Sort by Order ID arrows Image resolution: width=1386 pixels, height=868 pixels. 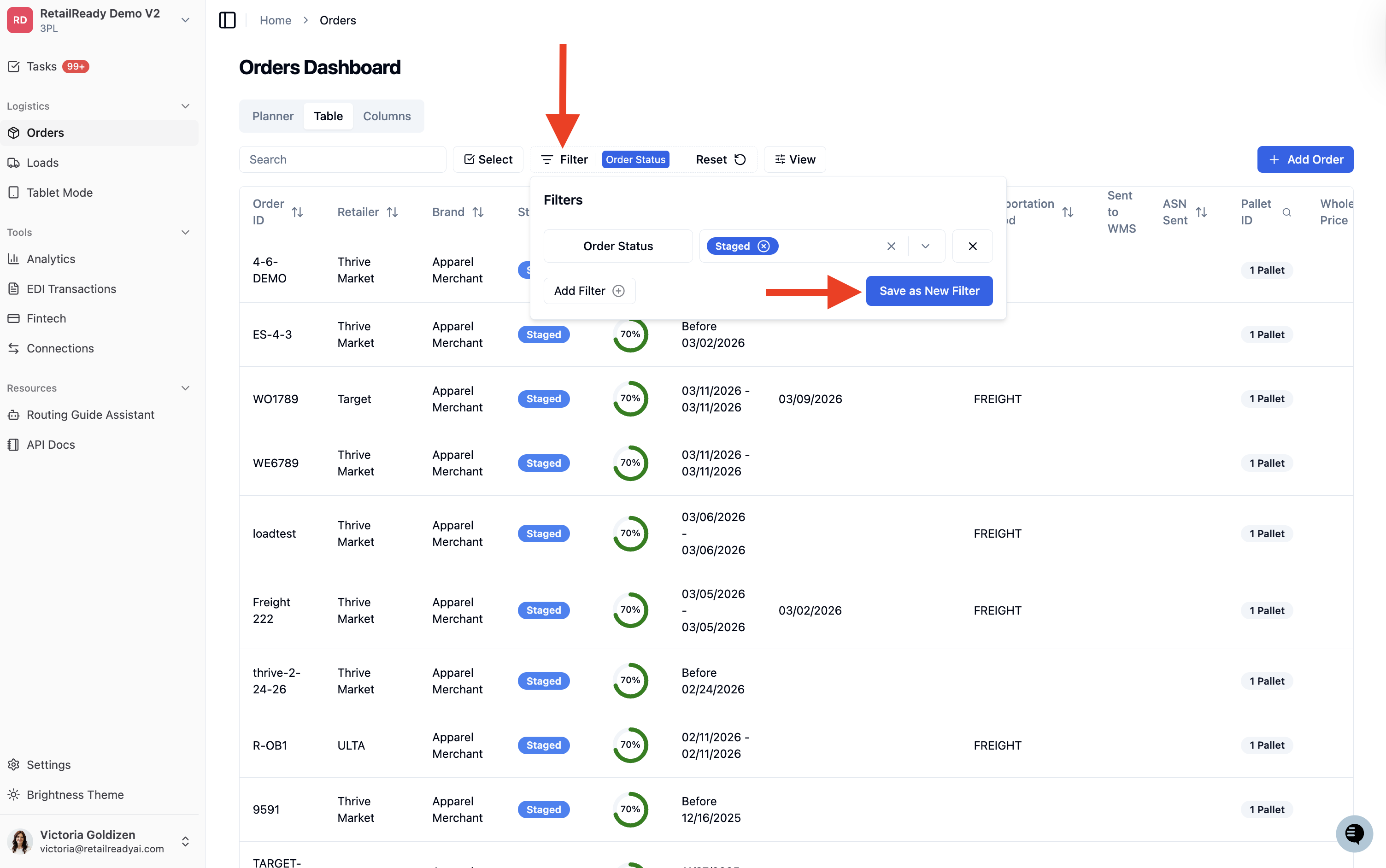[x=297, y=212]
